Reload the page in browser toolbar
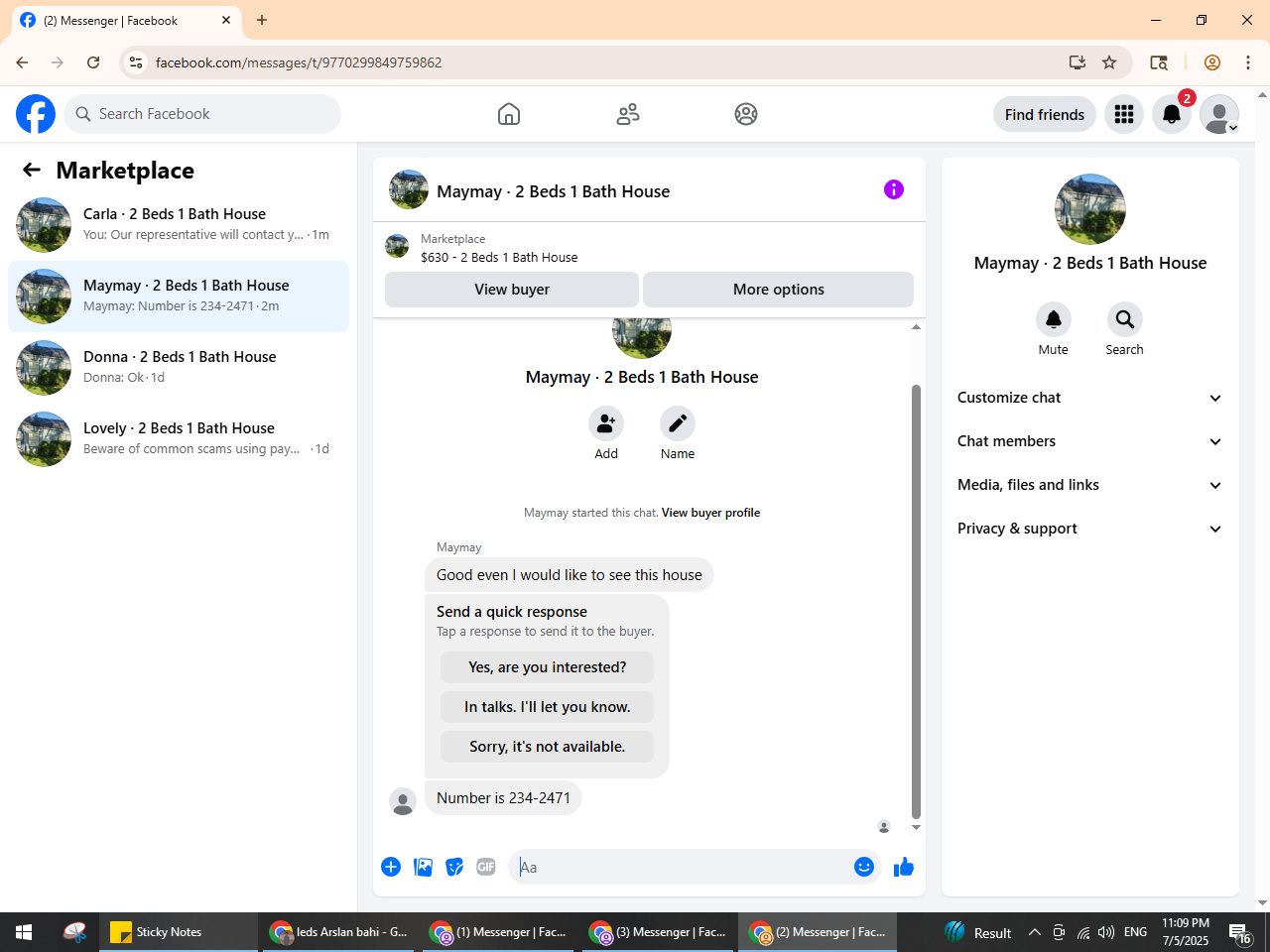1270x952 pixels. [93, 62]
